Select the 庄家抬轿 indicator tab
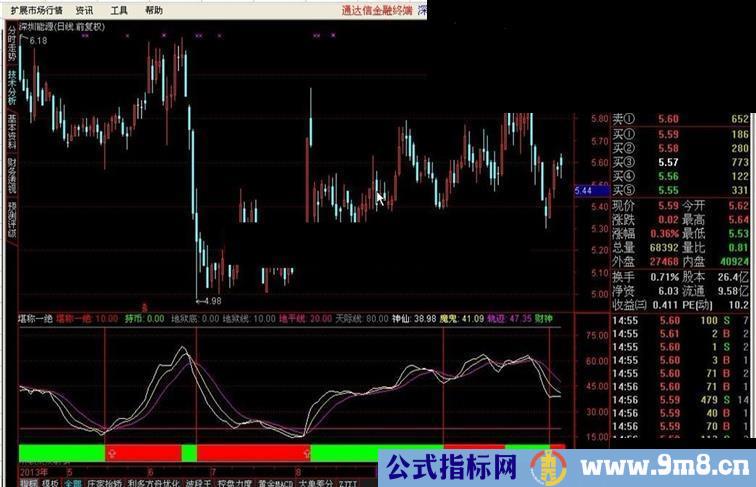Viewport: 756px width, 487px height. [x=104, y=481]
